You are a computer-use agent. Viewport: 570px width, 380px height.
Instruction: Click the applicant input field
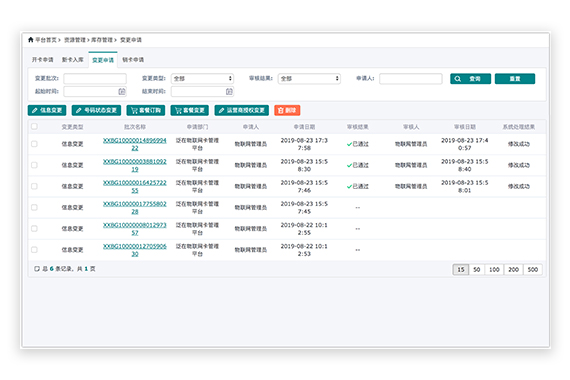410,79
